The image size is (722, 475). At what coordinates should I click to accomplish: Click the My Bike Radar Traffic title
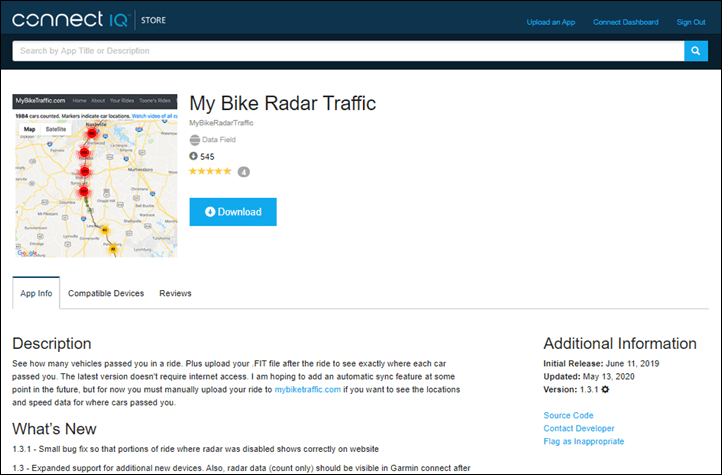(x=283, y=103)
